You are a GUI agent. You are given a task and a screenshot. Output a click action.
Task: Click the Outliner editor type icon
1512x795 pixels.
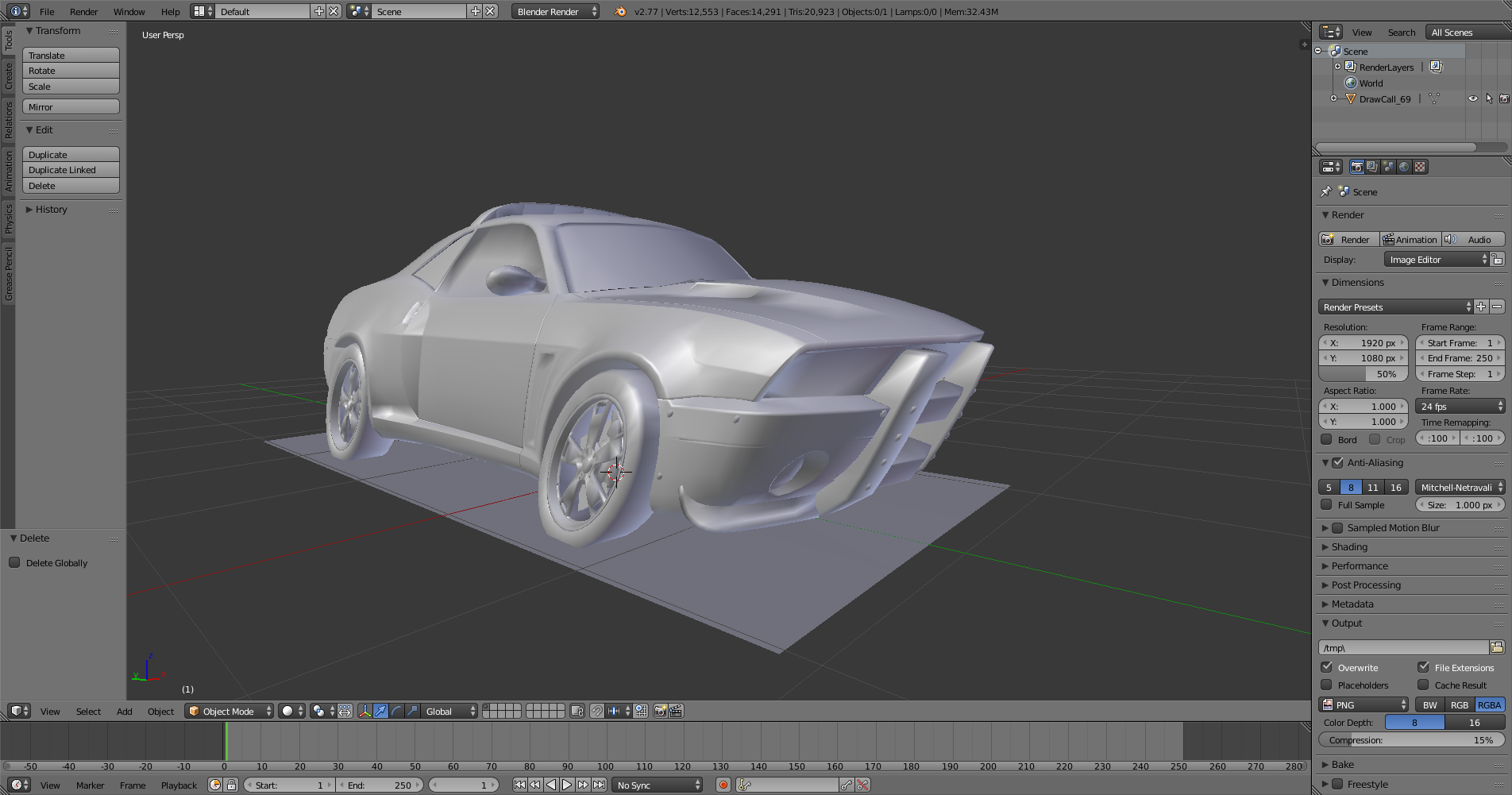1331,32
